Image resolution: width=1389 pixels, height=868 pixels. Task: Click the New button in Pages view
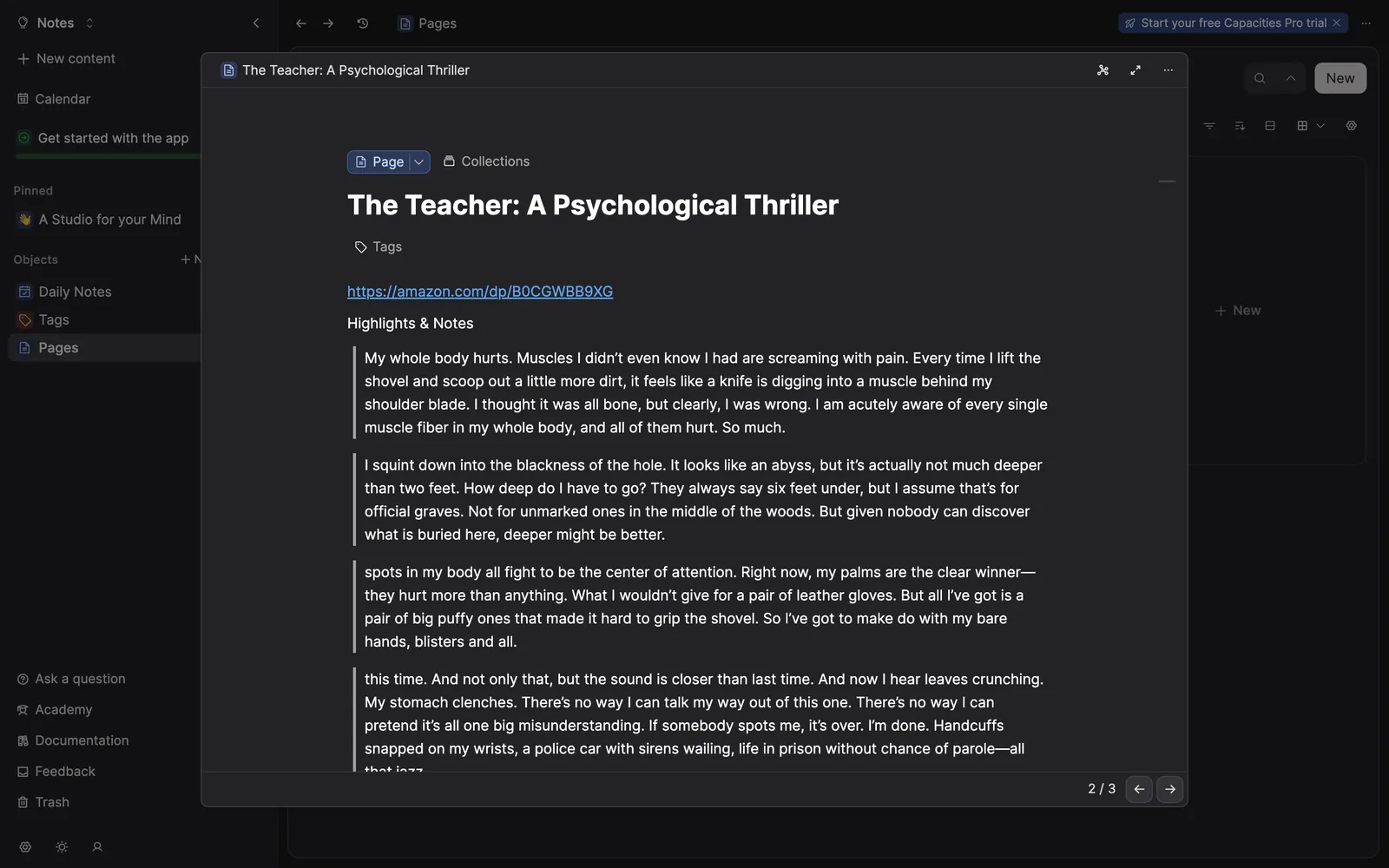pos(1340,78)
